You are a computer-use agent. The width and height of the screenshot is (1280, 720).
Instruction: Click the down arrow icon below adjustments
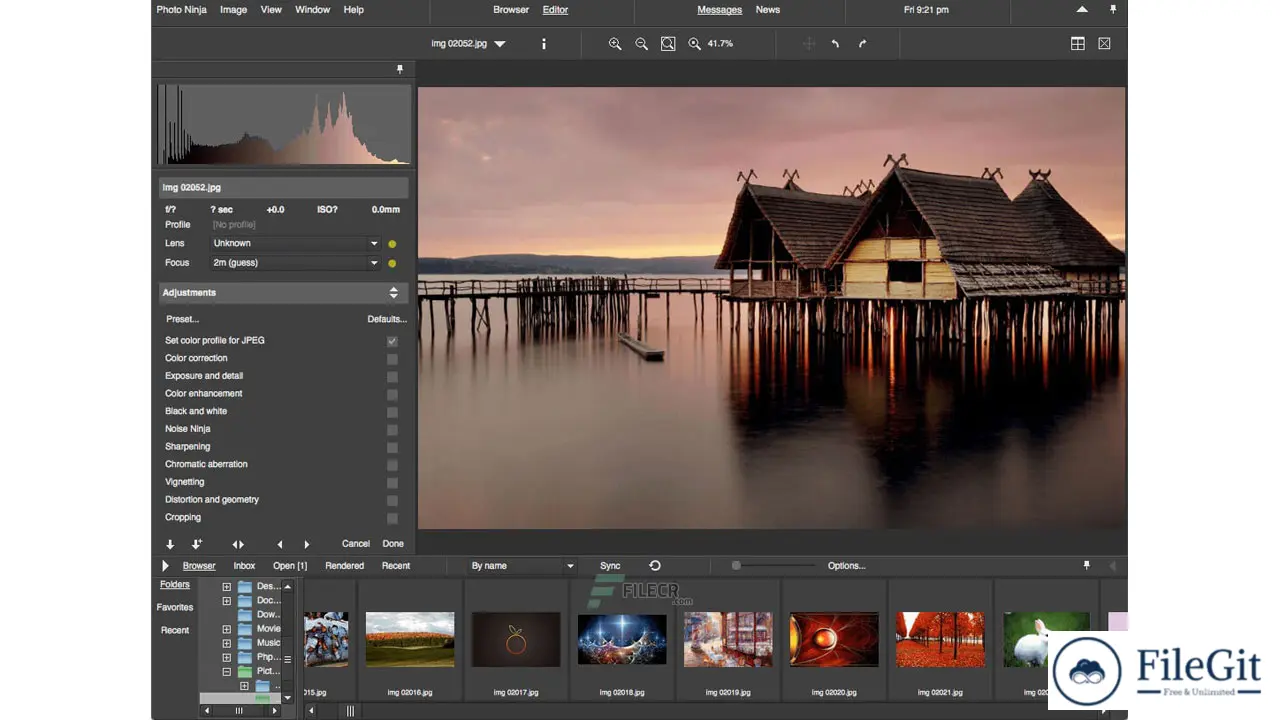pos(170,544)
